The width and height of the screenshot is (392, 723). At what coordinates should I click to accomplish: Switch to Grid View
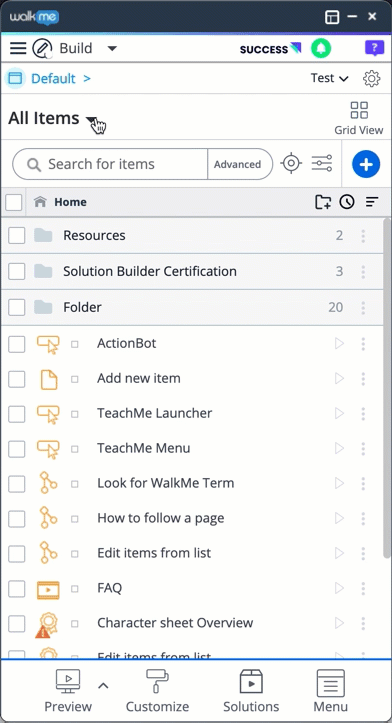tap(359, 119)
